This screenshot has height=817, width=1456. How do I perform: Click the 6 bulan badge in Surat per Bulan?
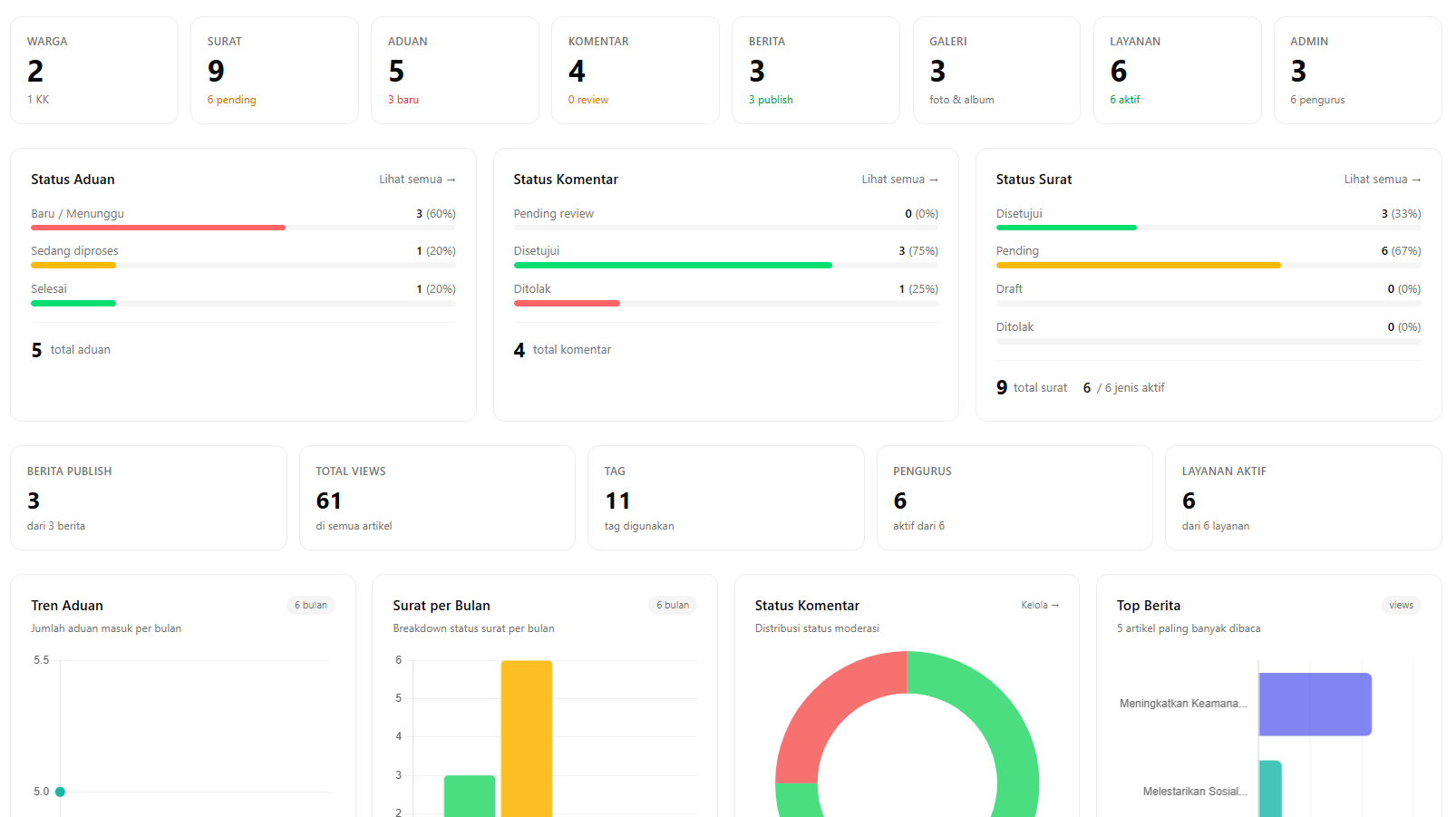pyautogui.click(x=673, y=605)
